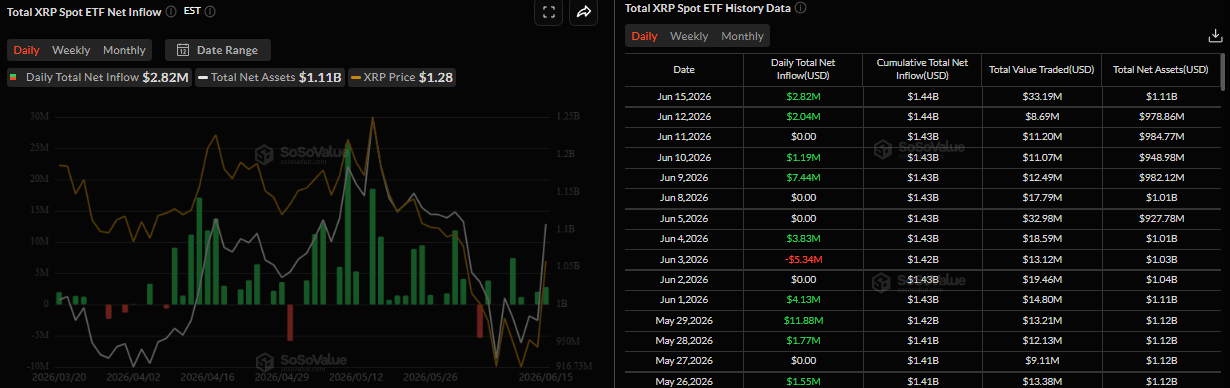Expand chart to fullscreen view
Image resolution: width=1230 pixels, height=388 pixels.
pos(548,12)
